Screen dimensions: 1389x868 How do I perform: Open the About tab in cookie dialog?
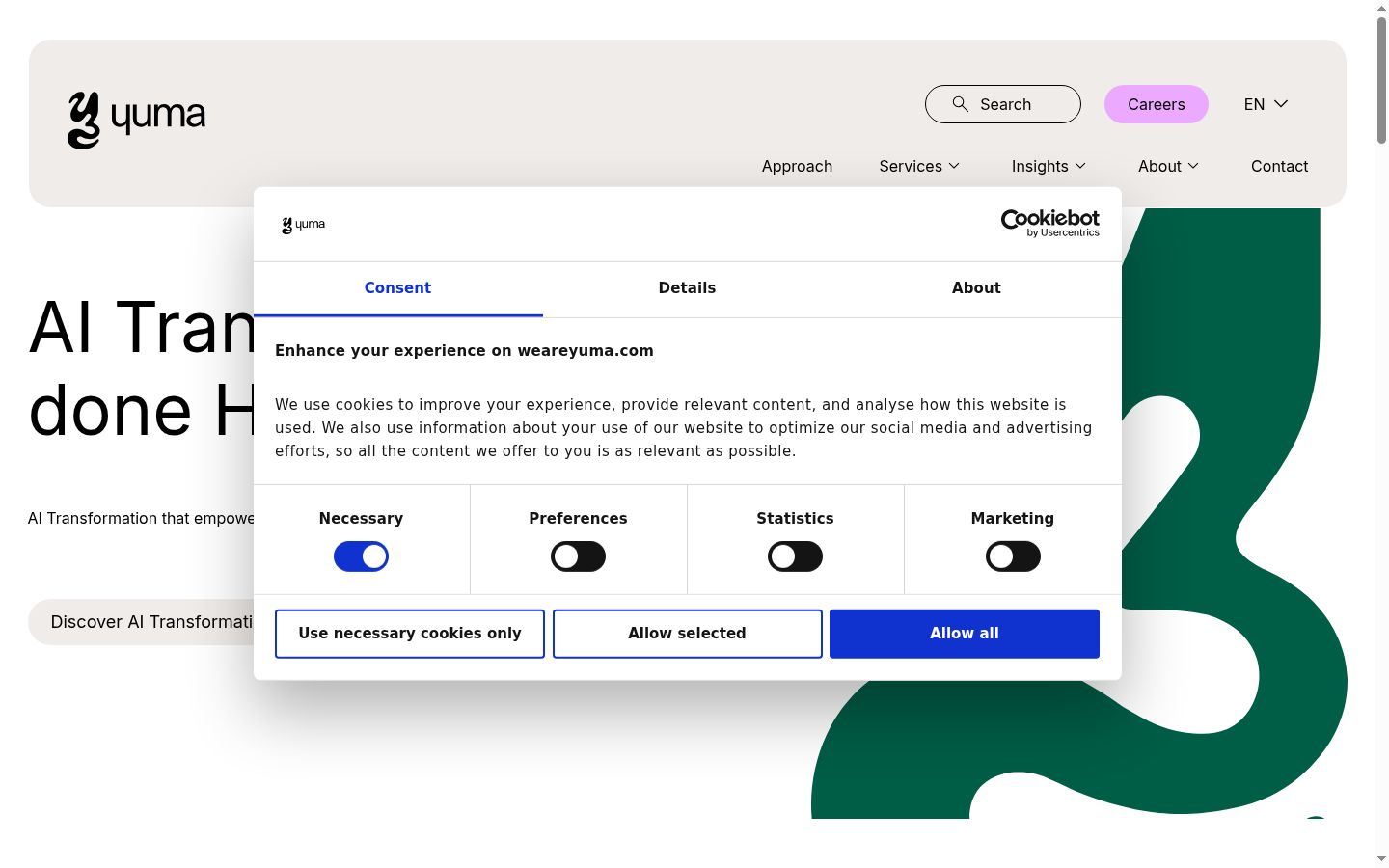[976, 288]
